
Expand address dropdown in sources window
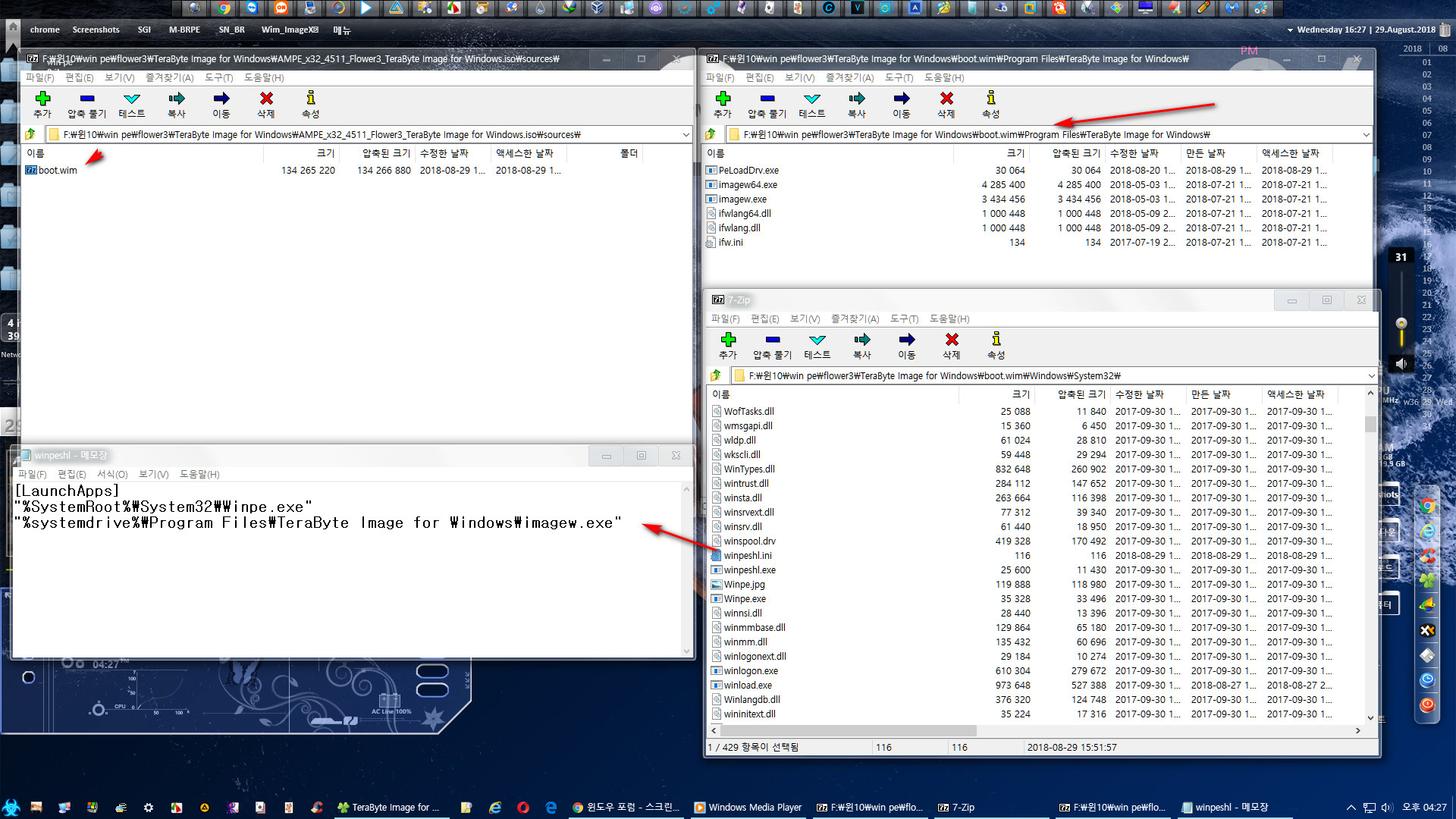686,134
